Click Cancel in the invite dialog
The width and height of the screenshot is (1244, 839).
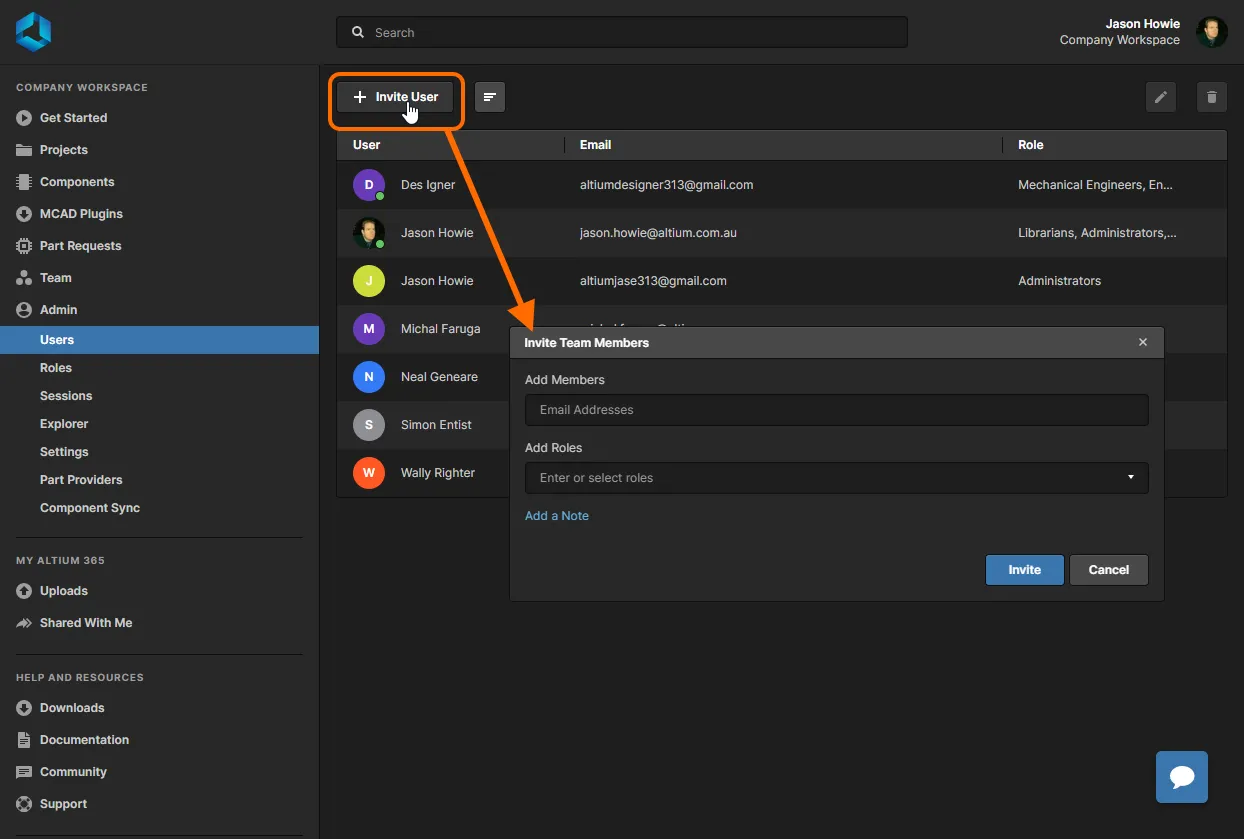(1108, 570)
